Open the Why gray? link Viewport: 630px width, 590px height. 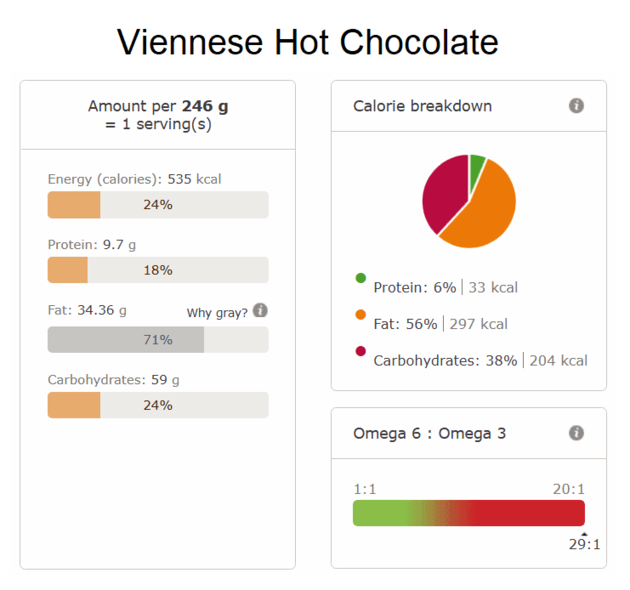pos(217,313)
